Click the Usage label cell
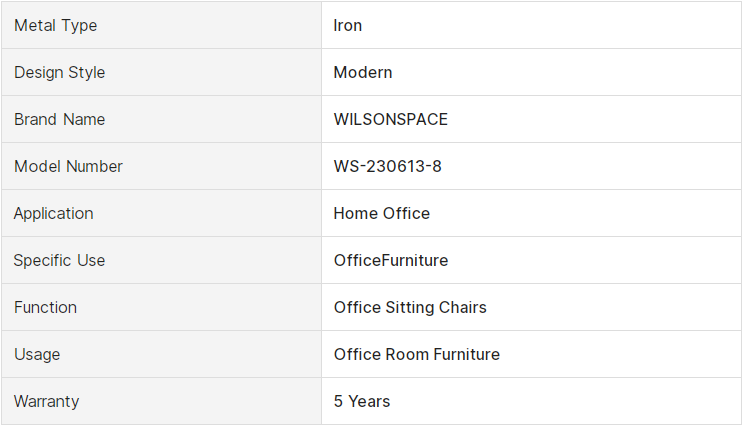Viewport: 744px width, 426px height. (161, 354)
